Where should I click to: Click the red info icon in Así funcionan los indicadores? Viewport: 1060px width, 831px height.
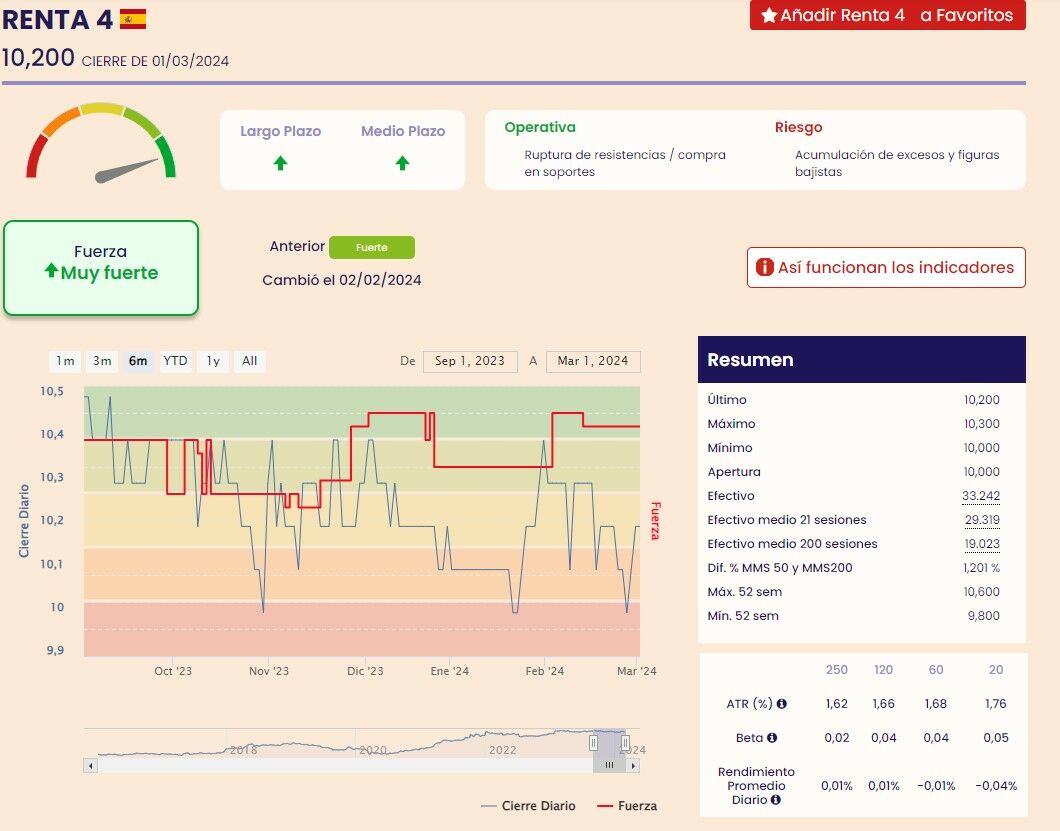[x=765, y=268]
